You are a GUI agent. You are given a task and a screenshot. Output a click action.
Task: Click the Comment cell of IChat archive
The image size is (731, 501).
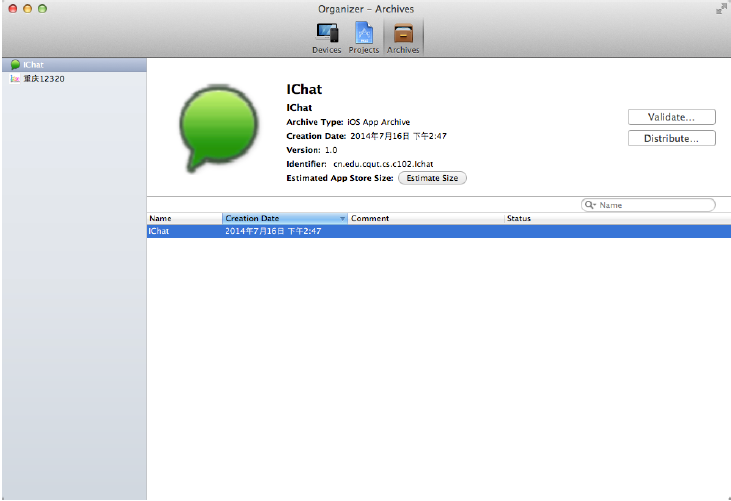coord(426,231)
